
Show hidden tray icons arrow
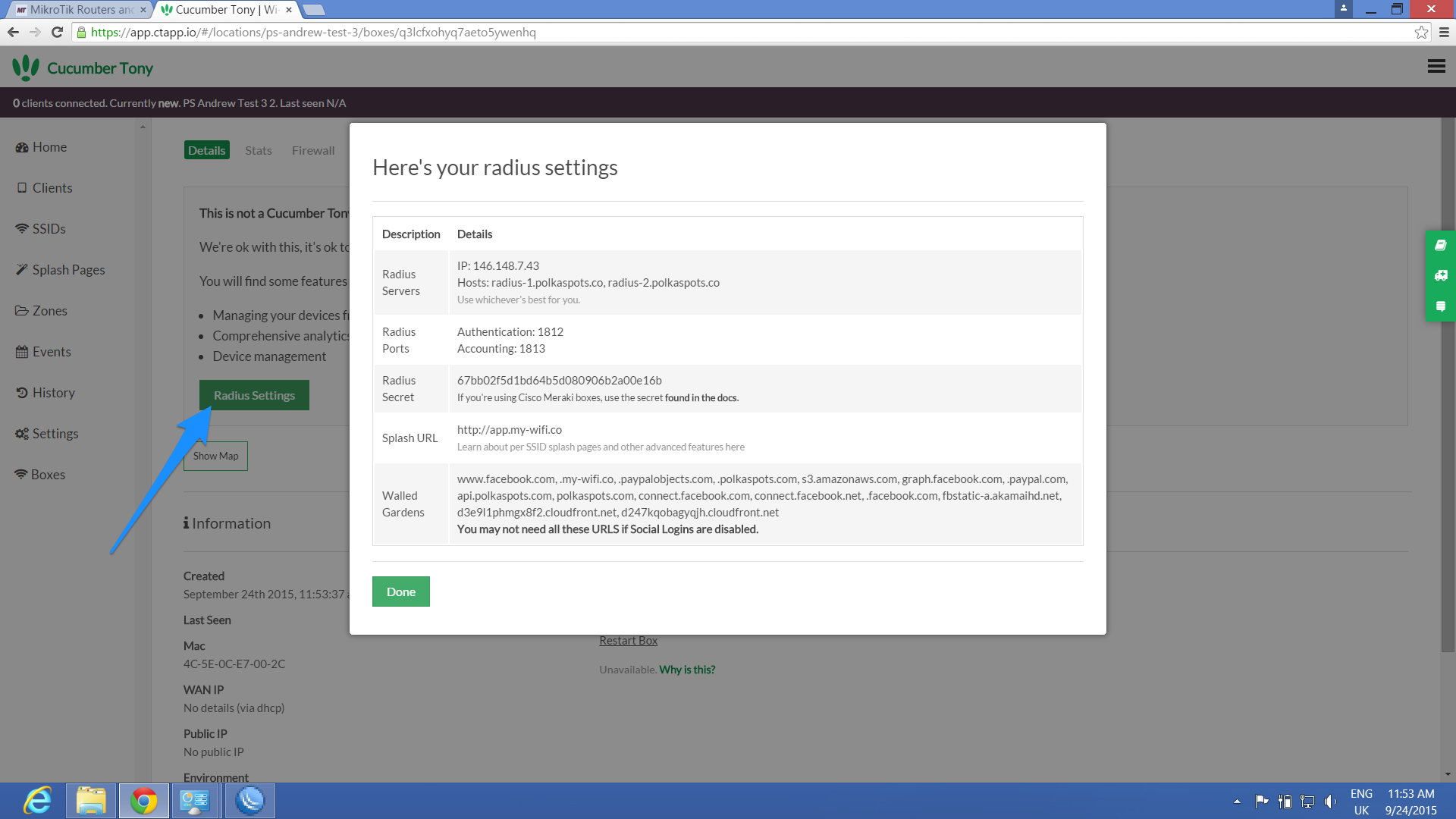(1237, 801)
